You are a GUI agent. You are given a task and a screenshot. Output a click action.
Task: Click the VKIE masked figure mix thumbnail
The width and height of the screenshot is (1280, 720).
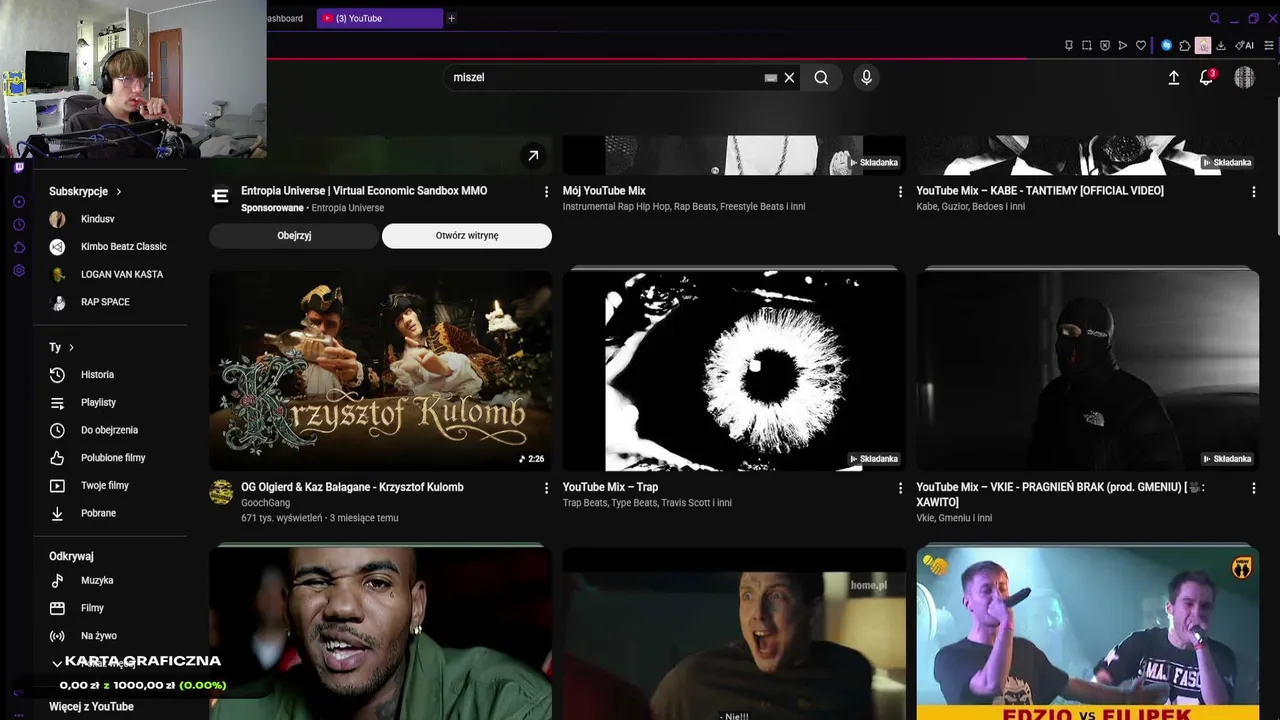point(1088,371)
